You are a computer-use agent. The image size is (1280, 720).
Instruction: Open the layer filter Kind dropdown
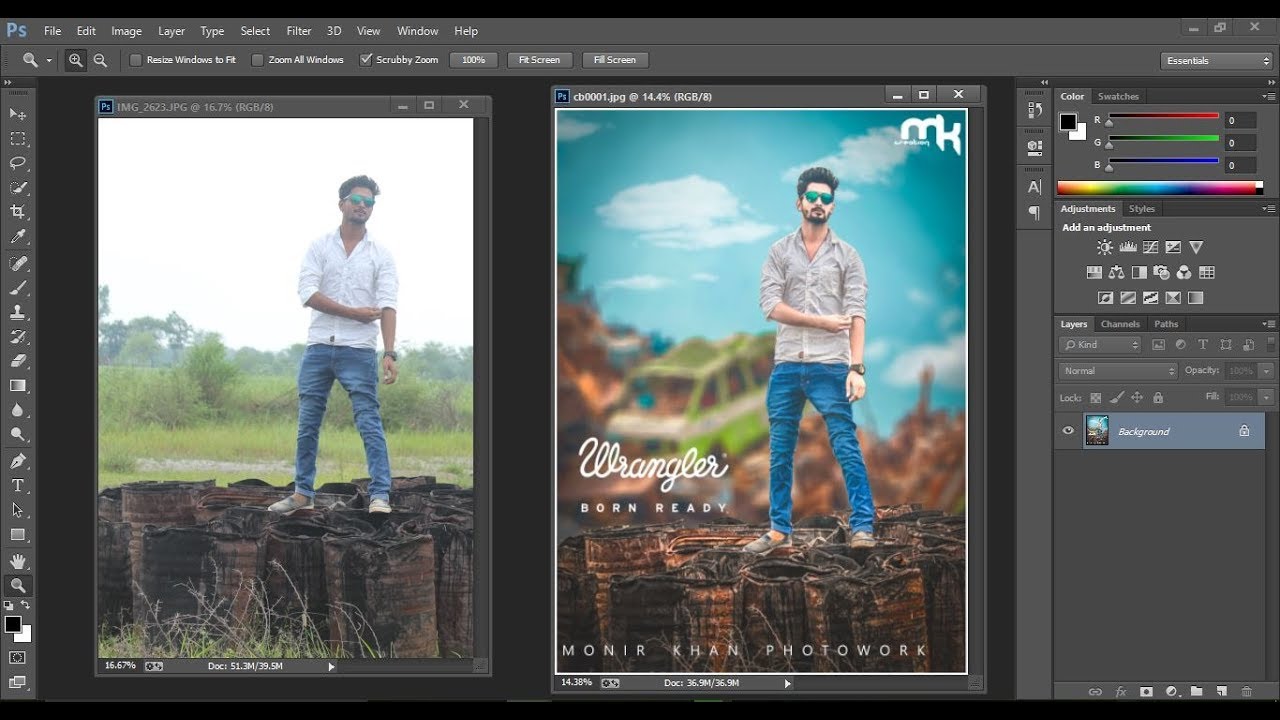[1100, 344]
